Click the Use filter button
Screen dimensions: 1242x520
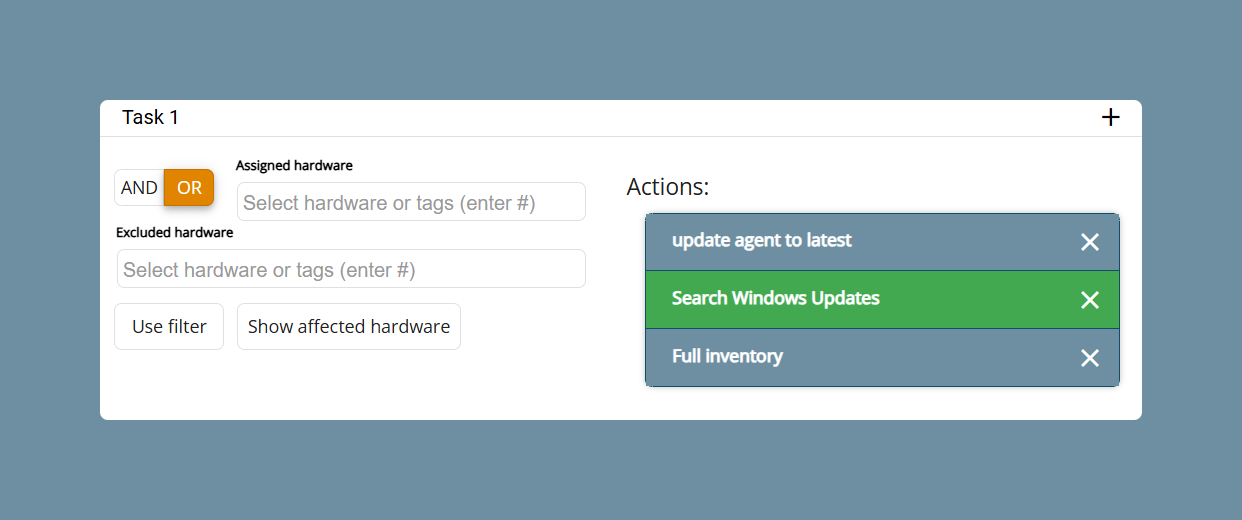(169, 327)
